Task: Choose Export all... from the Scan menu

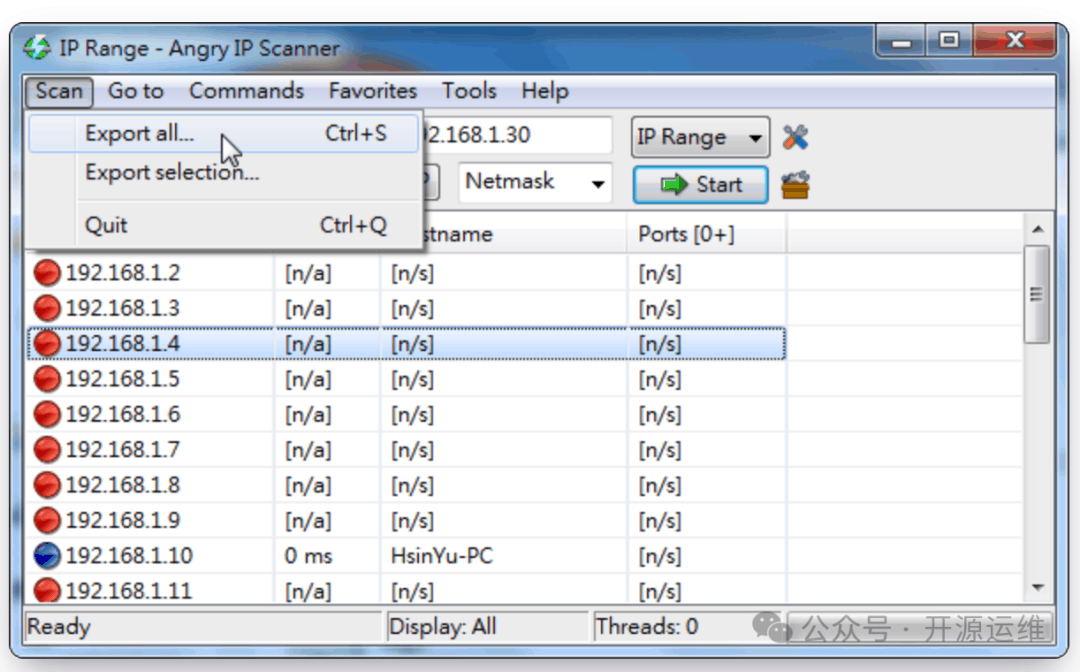Action: coord(140,134)
